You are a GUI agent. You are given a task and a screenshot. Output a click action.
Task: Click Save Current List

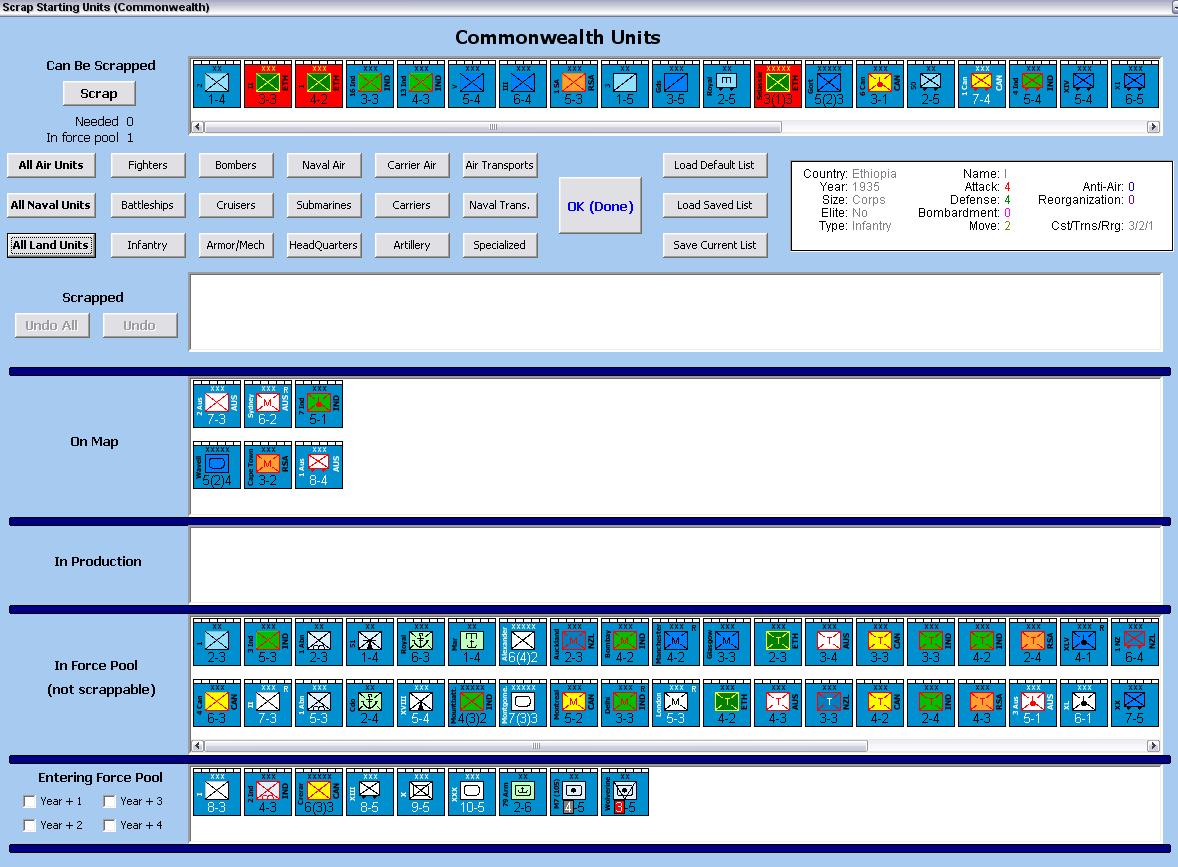coord(714,245)
